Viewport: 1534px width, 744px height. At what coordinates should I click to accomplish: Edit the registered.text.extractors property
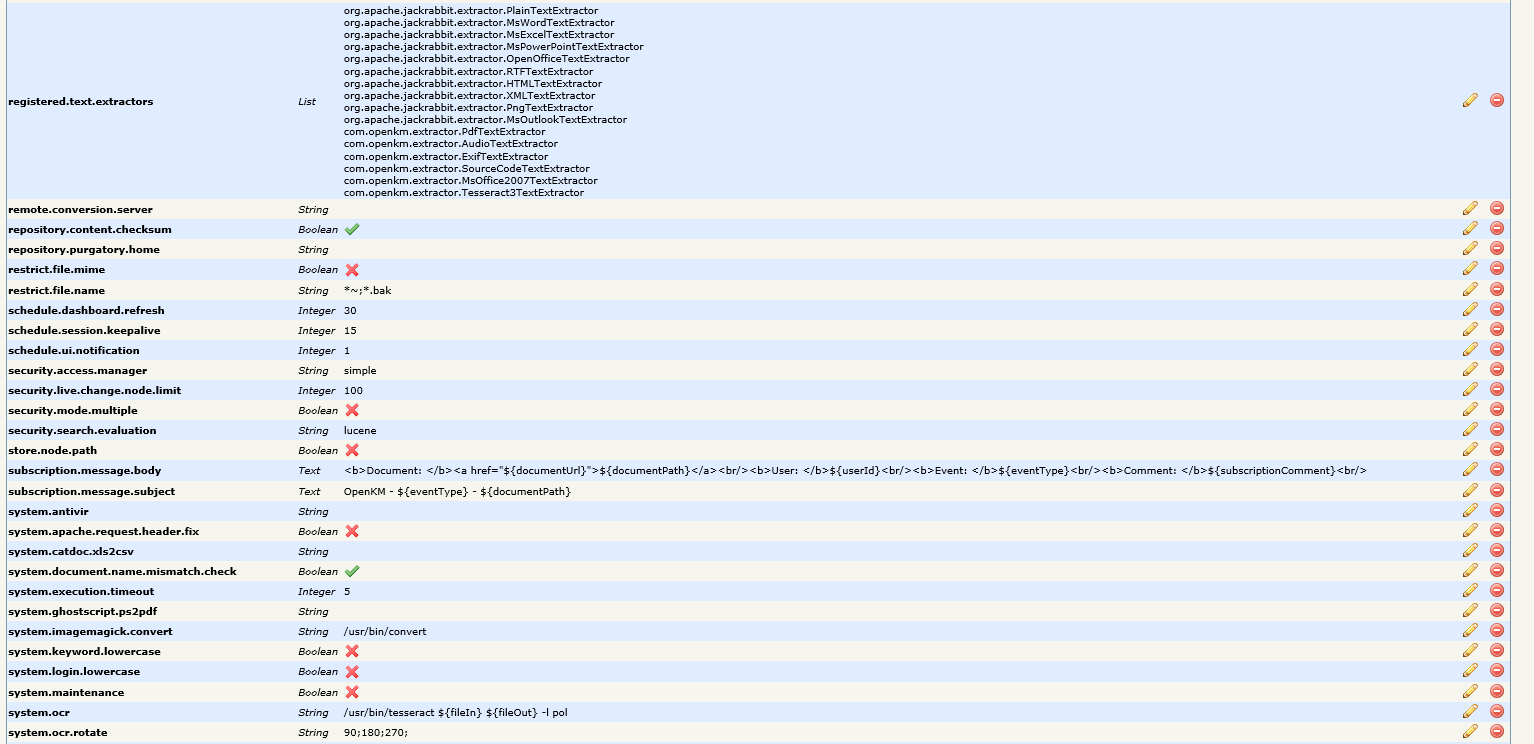point(1469,100)
